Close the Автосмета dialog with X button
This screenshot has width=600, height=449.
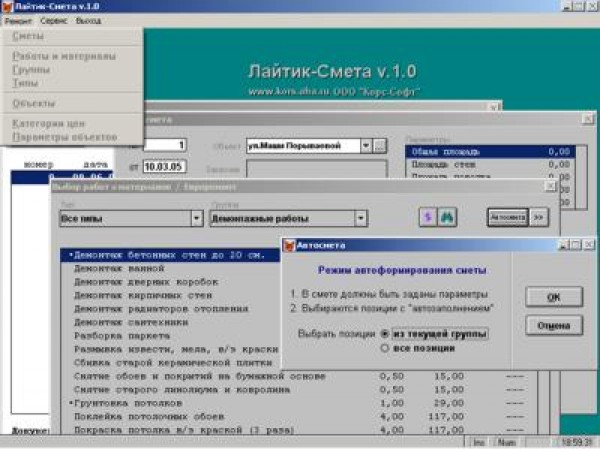(x=589, y=244)
